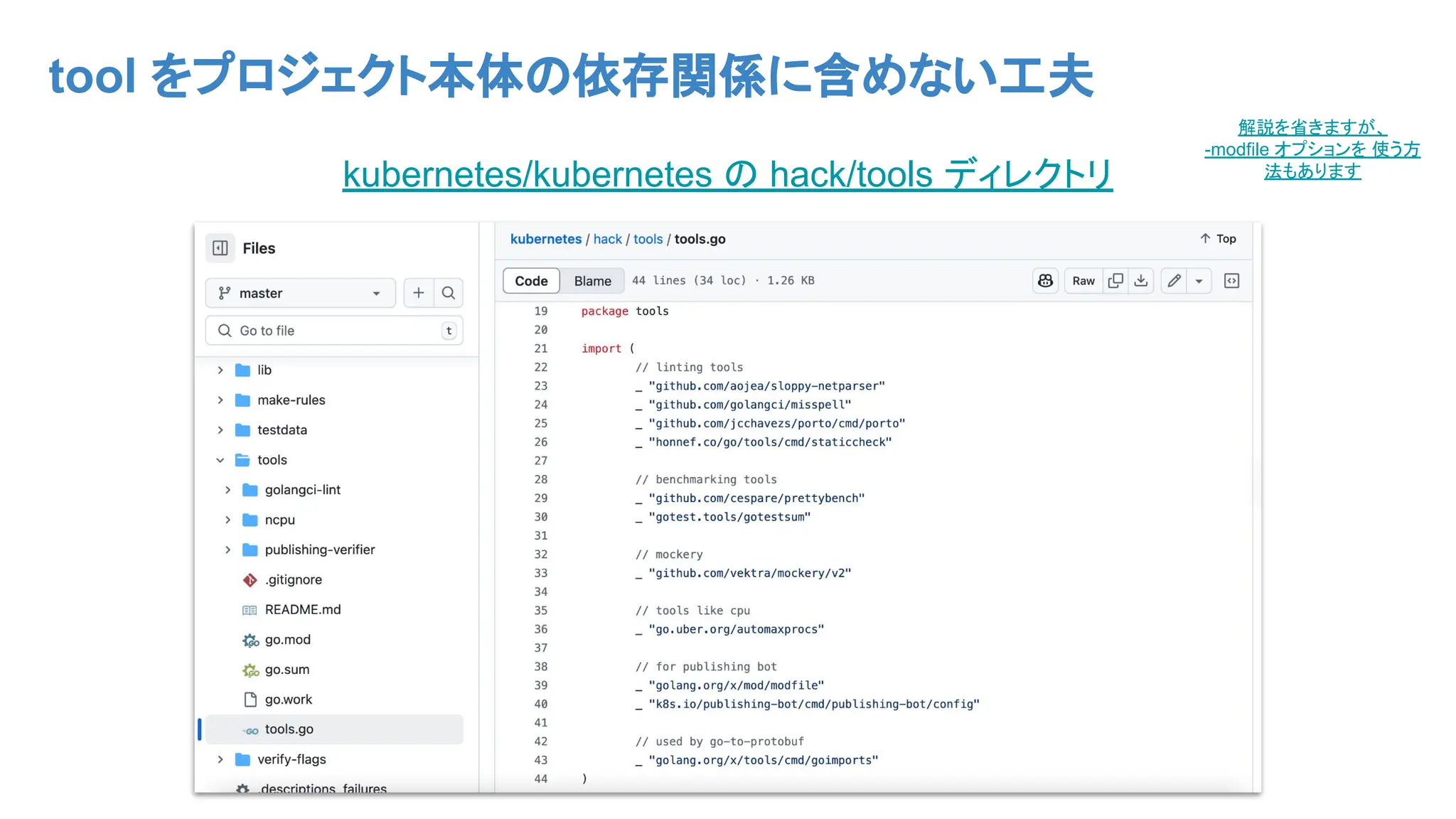
Task: Click line number 23
Action: coord(541,386)
